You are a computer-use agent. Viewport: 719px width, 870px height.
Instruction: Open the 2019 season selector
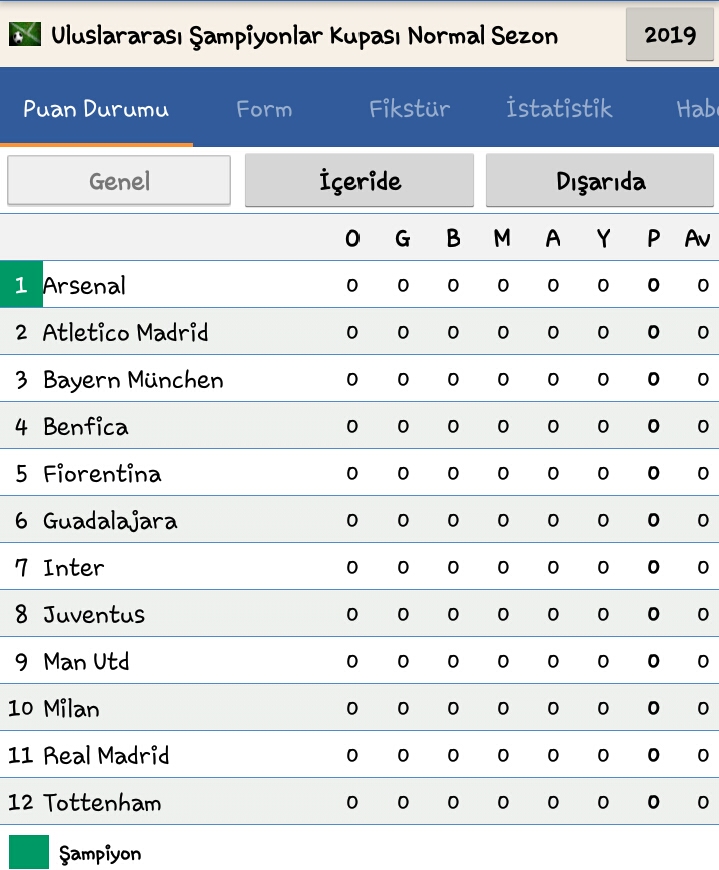[670, 34]
